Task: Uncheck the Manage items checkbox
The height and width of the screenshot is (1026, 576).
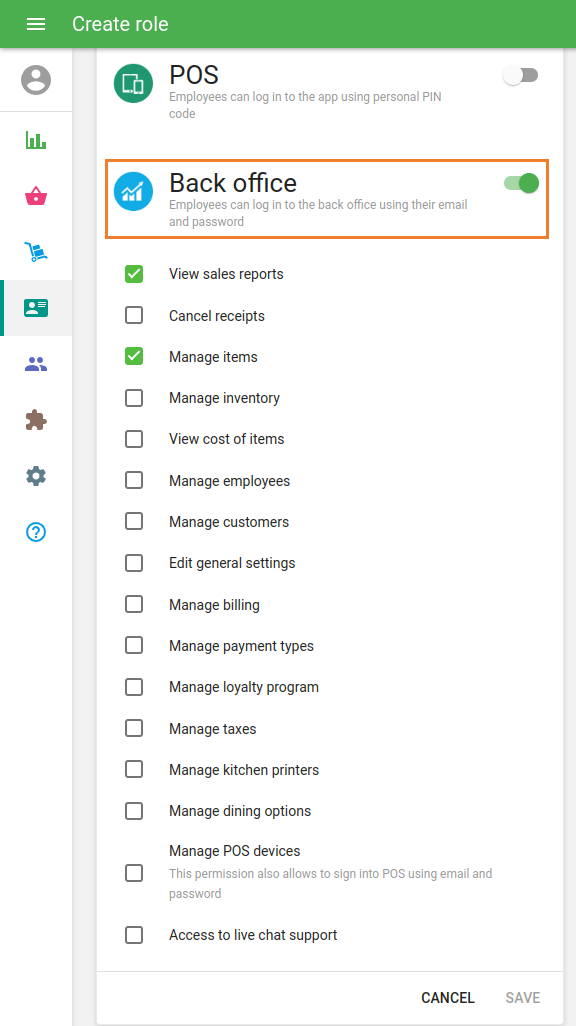Action: 134,357
